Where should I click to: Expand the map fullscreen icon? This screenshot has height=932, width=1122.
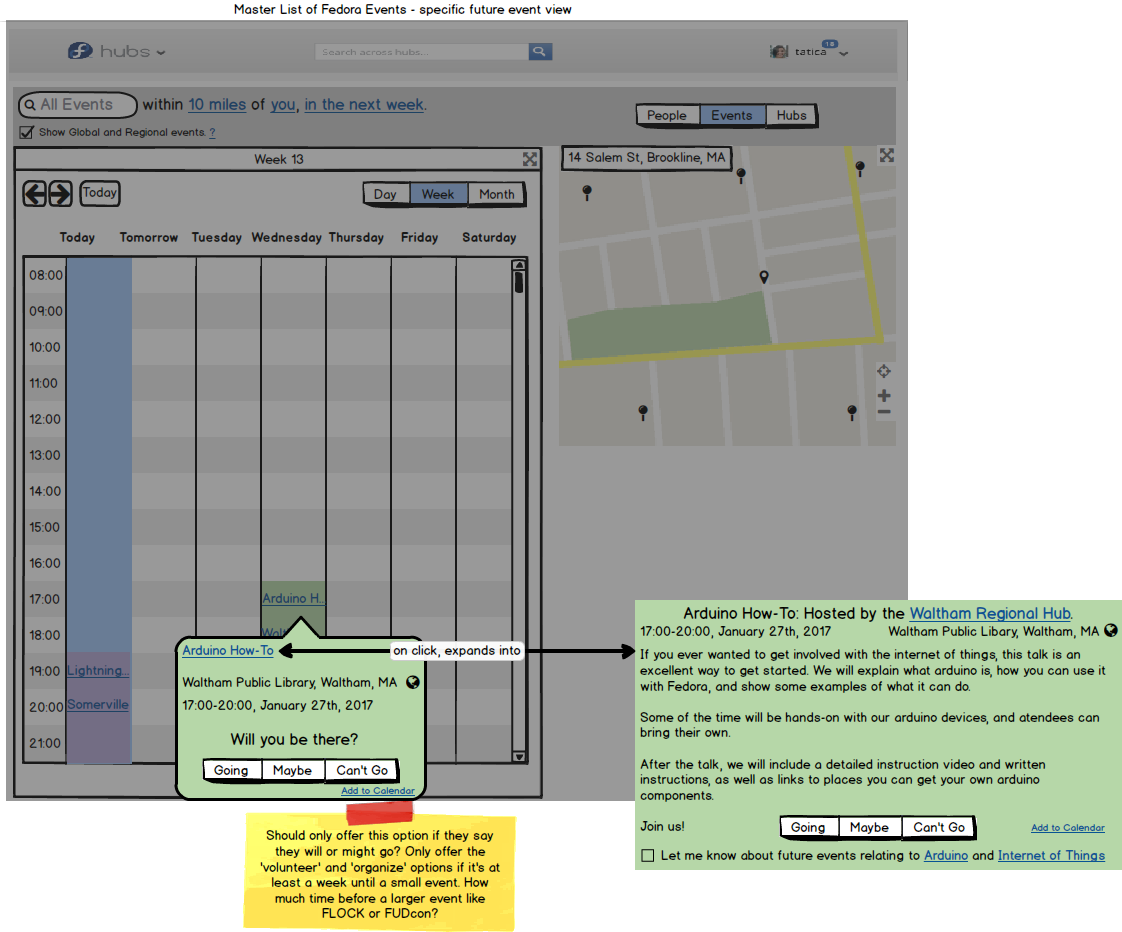pyautogui.click(x=887, y=155)
